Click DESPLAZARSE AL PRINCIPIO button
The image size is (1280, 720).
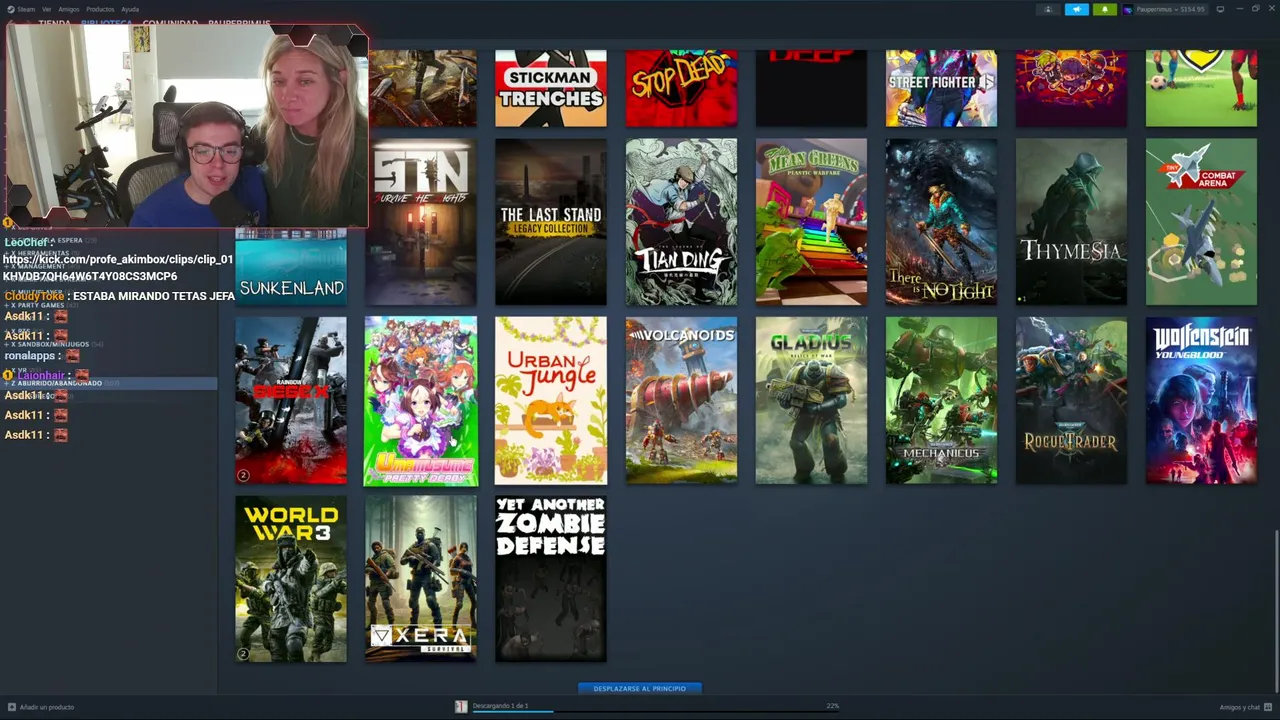(640, 688)
